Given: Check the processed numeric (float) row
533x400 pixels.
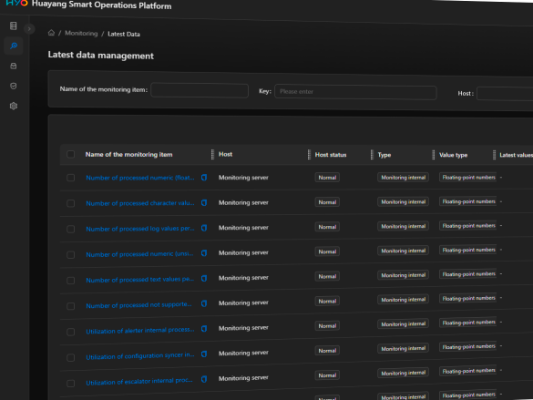Looking at the screenshot, I should pyautogui.click(x=71, y=178).
